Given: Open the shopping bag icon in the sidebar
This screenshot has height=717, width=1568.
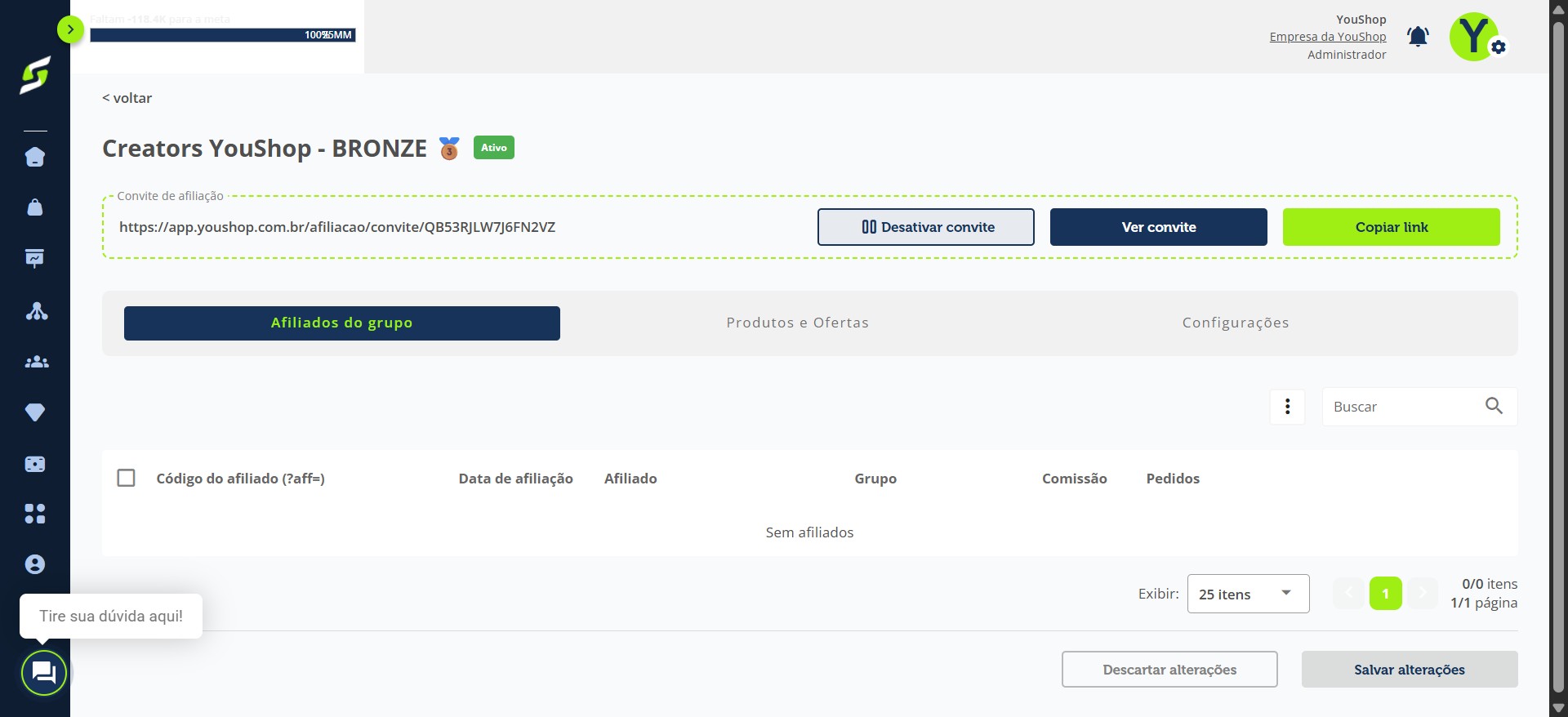Looking at the screenshot, I should [x=35, y=207].
